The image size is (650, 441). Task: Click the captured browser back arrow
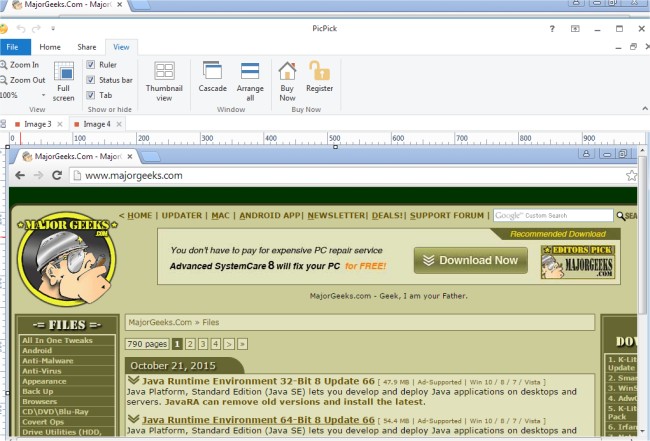click(20, 175)
